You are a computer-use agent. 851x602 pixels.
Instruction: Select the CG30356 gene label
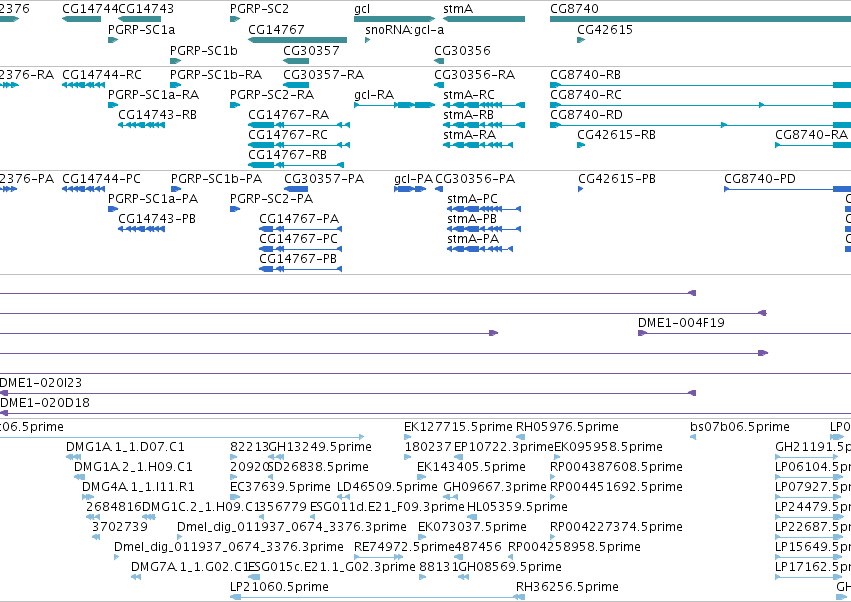[462, 50]
